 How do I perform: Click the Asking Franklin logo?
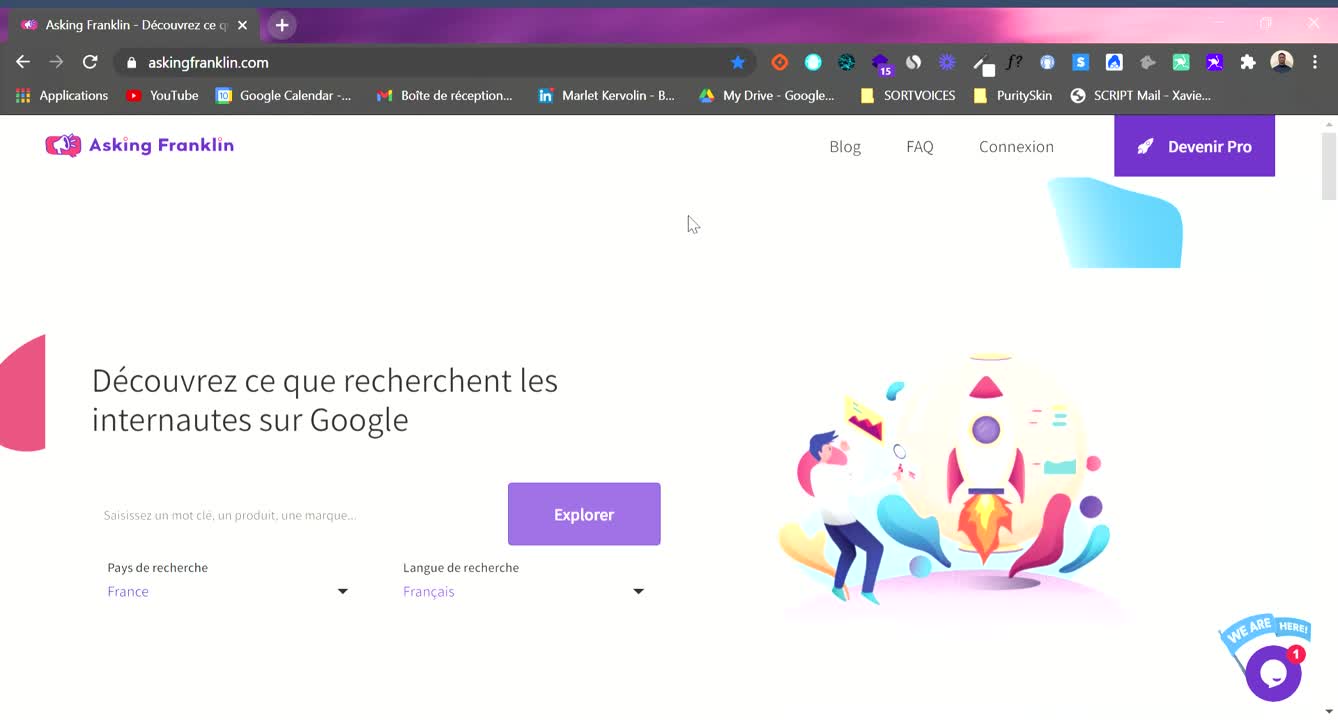139,146
